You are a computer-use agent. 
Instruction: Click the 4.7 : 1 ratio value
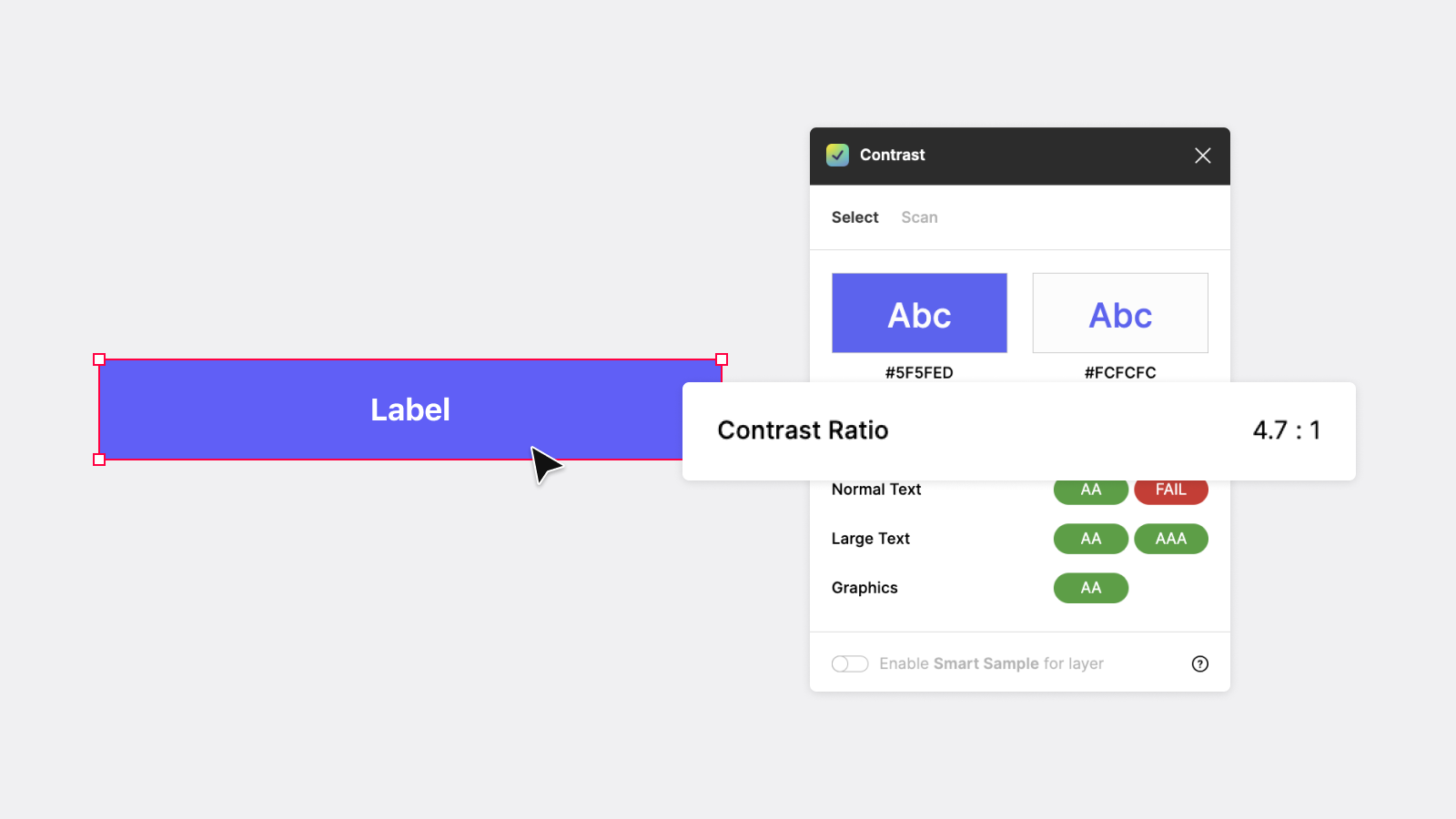click(x=1286, y=430)
